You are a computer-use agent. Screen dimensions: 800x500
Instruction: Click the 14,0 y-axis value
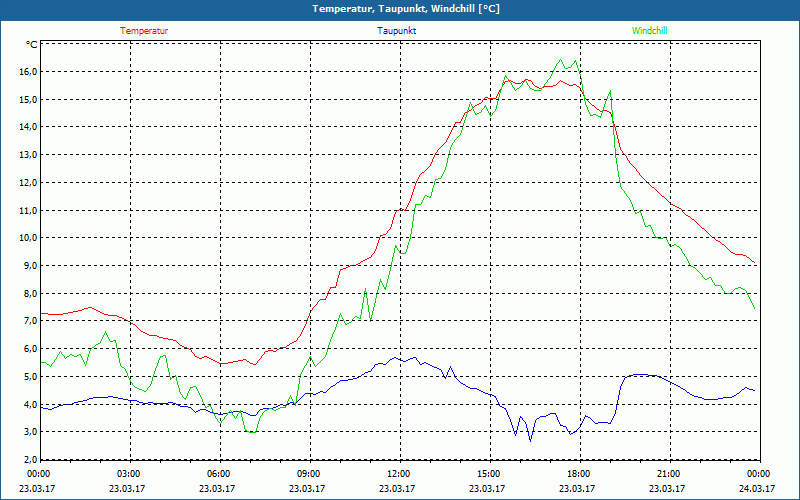point(28,127)
